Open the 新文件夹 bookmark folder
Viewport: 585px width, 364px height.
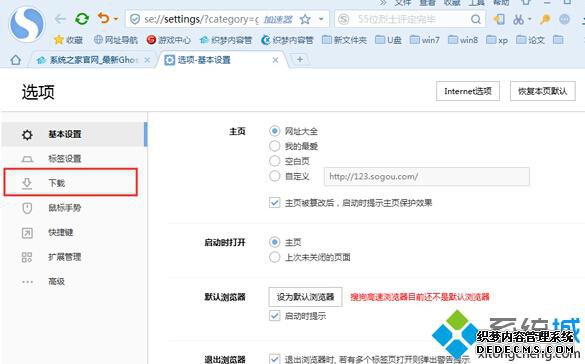[x=344, y=40]
